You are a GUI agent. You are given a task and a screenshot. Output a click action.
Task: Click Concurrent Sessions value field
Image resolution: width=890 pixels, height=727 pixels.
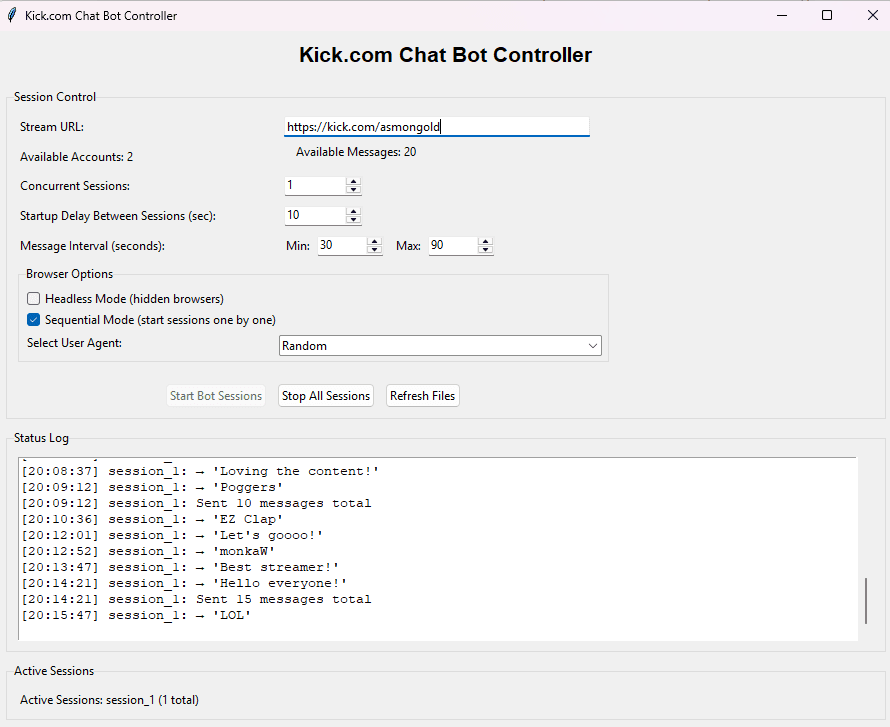coord(315,185)
